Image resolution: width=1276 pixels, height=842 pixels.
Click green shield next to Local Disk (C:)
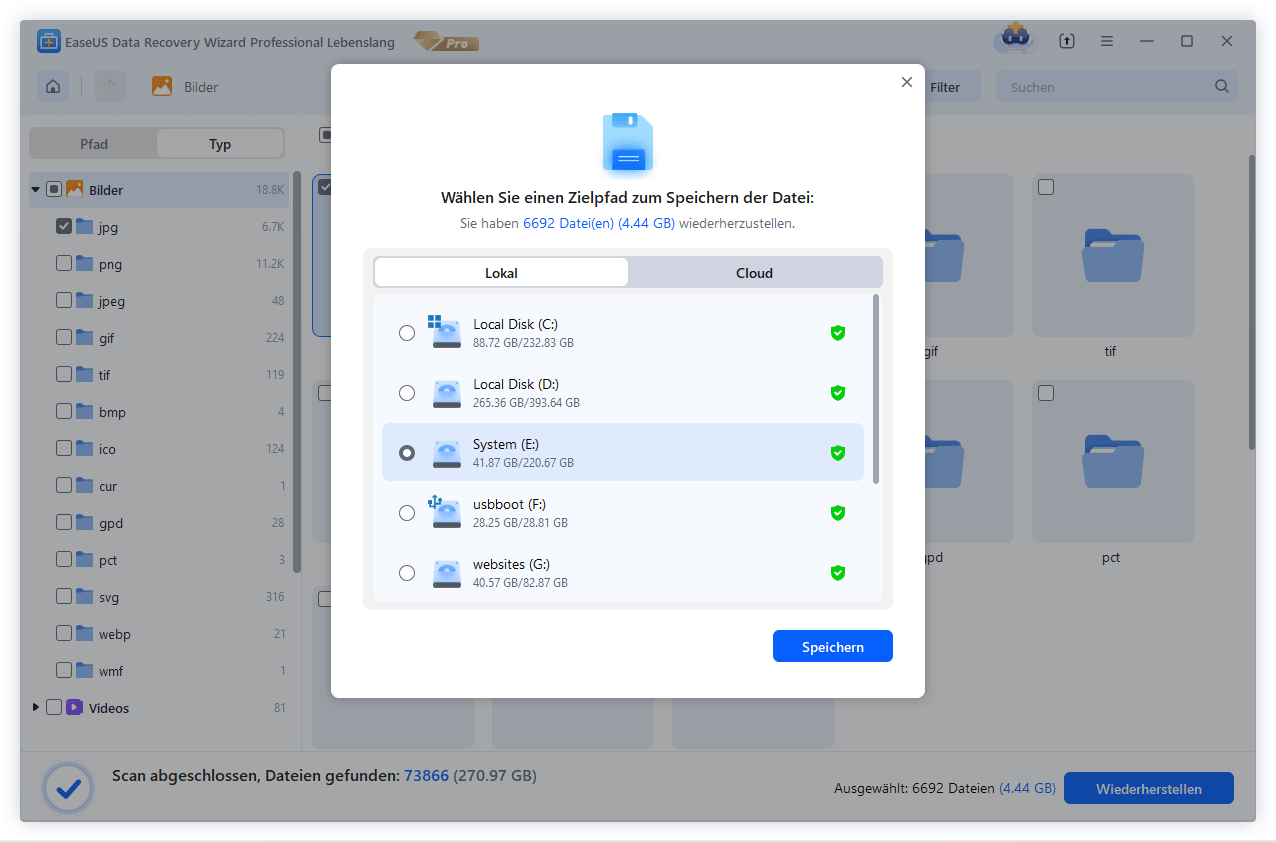pos(838,333)
